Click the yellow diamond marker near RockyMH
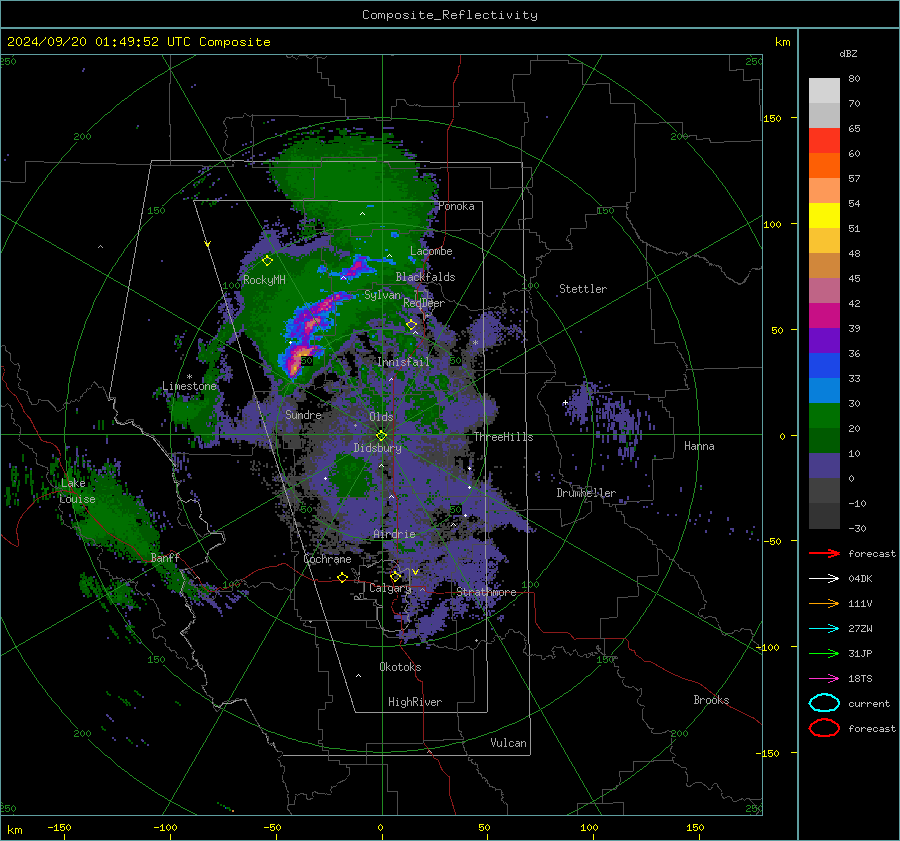Viewport: 900px width, 841px height. click(267, 261)
